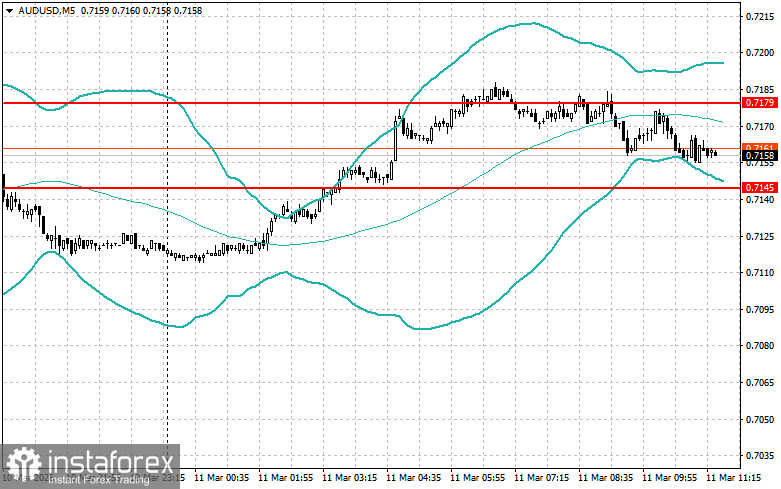Click the 11 Mar 11:15 time label
This screenshot has height=489, width=781.
point(733,478)
